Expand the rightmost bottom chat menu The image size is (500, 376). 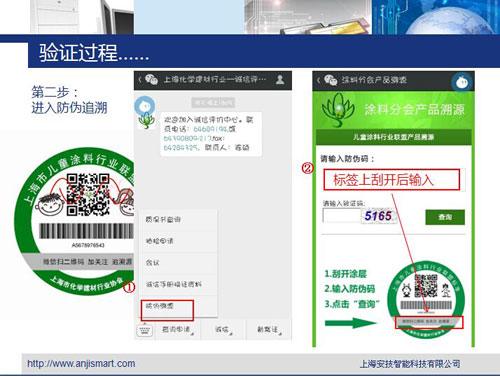pyautogui.click(x=269, y=330)
